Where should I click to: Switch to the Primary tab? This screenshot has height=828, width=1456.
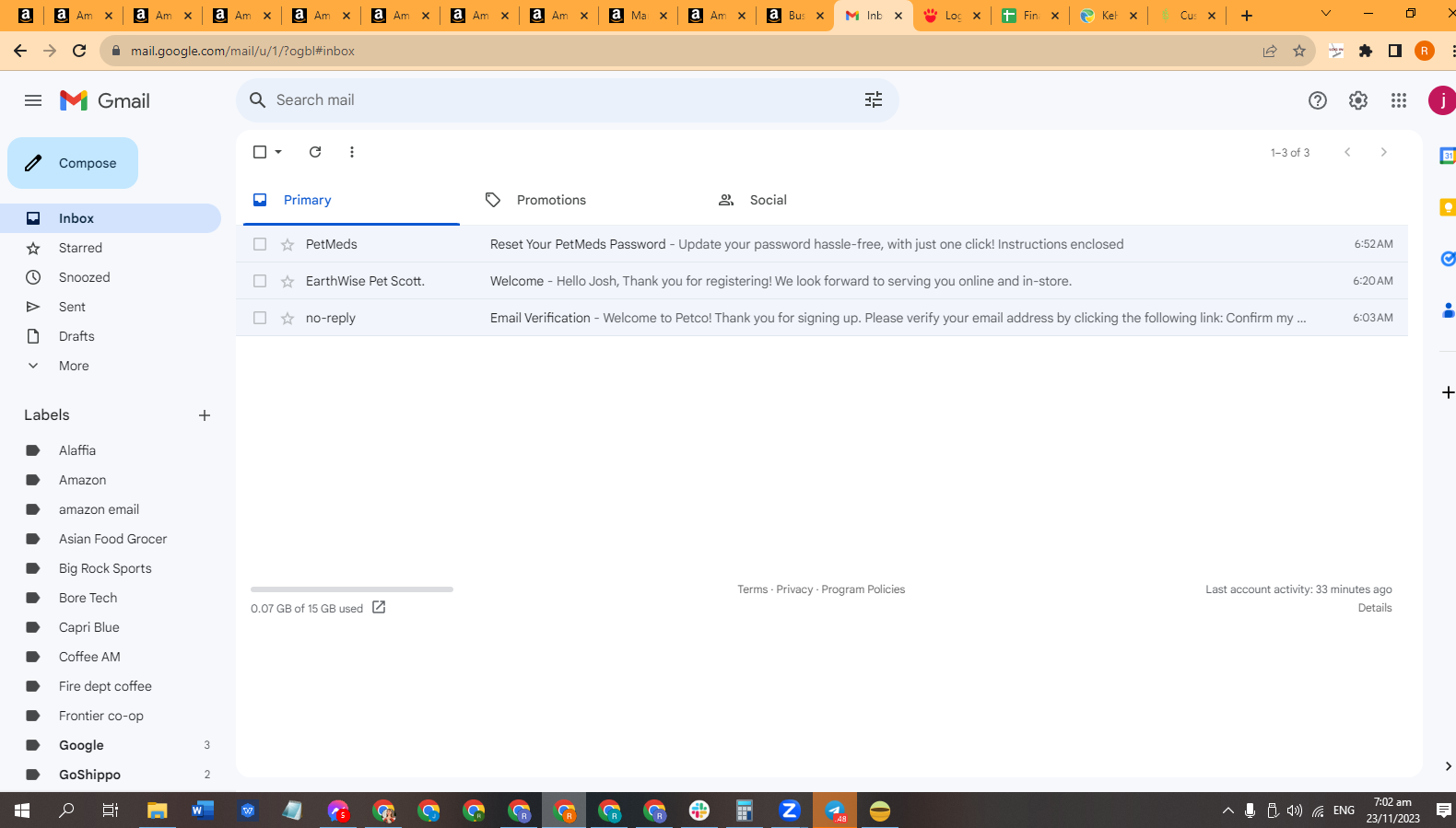(351, 200)
